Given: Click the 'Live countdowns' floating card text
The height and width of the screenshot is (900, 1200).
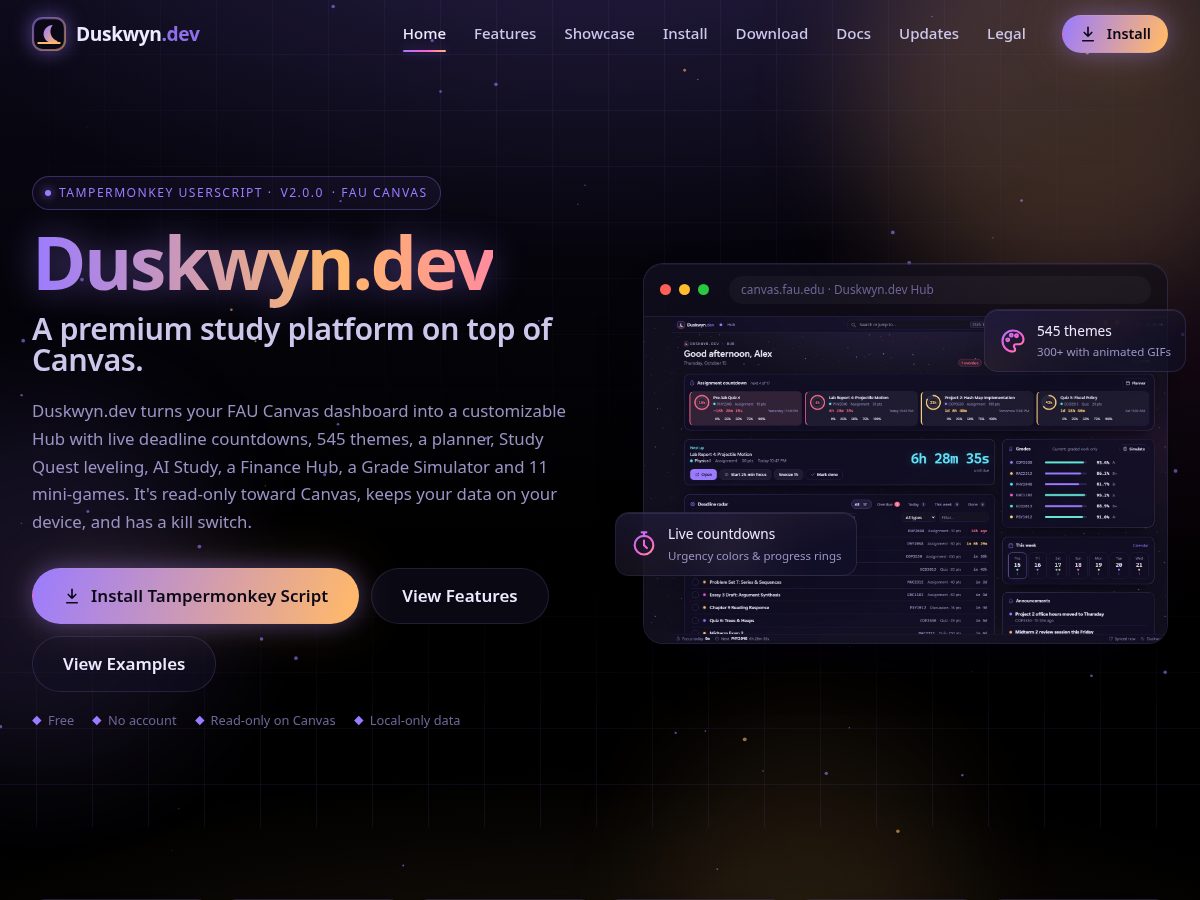Looking at the screenshot, I should (x=721, y=534).
